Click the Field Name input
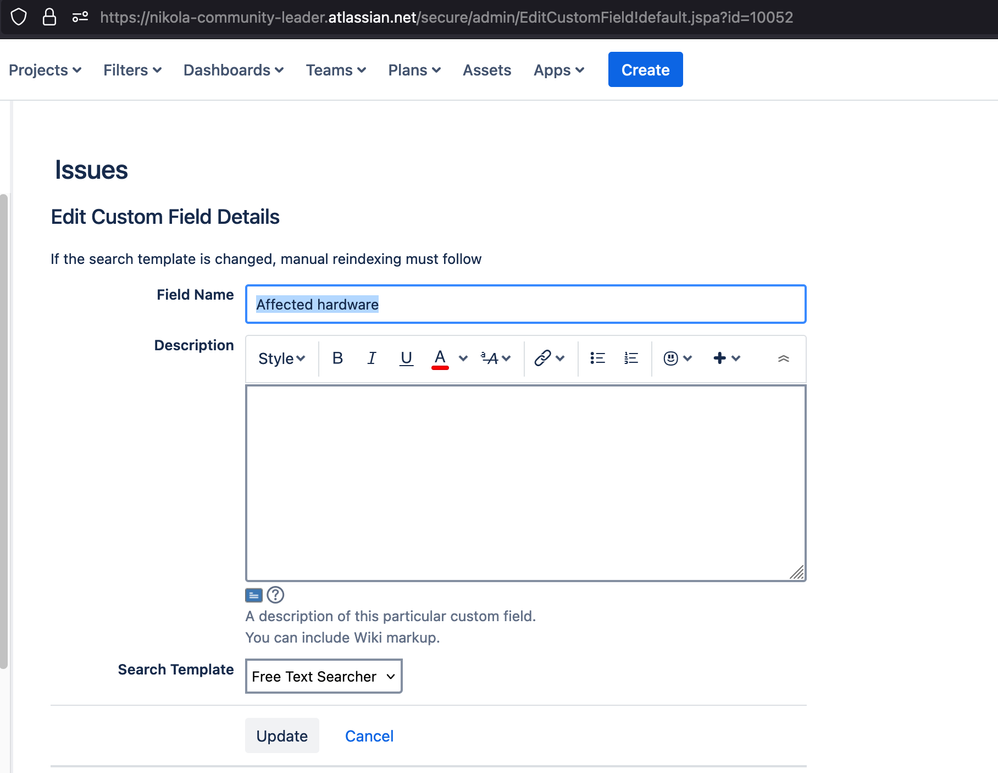Viewport: 998px width, 773px height. (x=526, y=304)
